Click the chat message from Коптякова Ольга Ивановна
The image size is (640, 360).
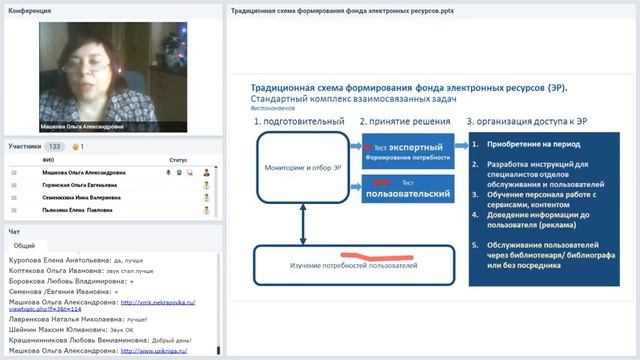(81, 271)
